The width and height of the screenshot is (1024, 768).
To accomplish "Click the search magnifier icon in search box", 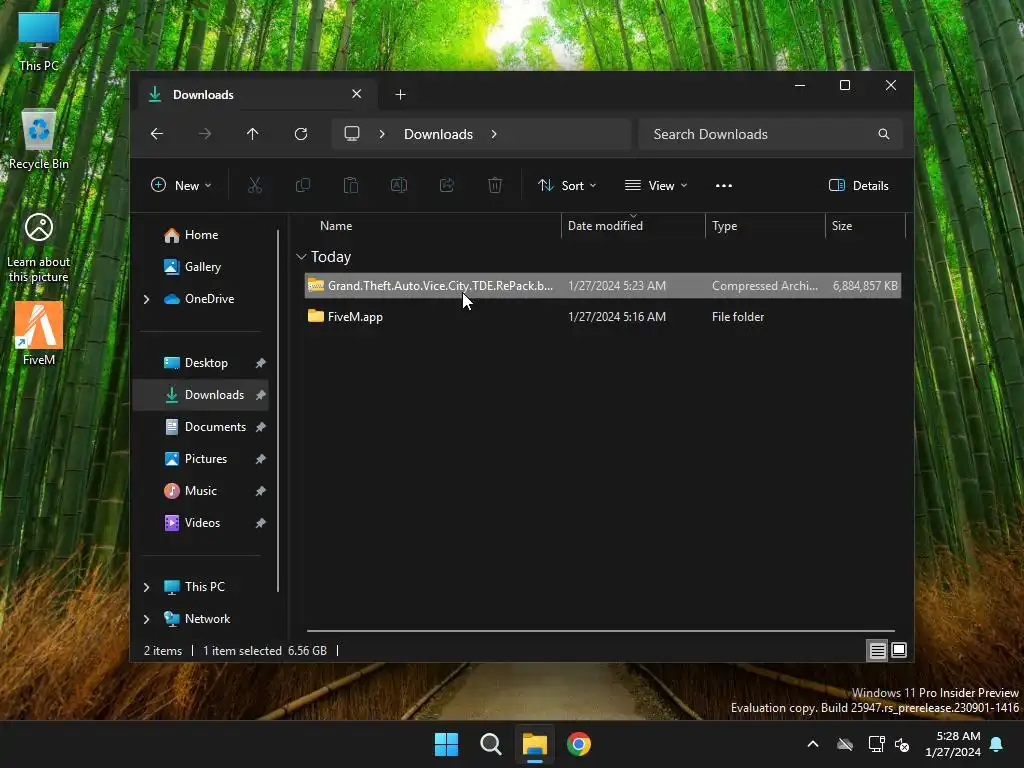I will (x=884, y=134).
